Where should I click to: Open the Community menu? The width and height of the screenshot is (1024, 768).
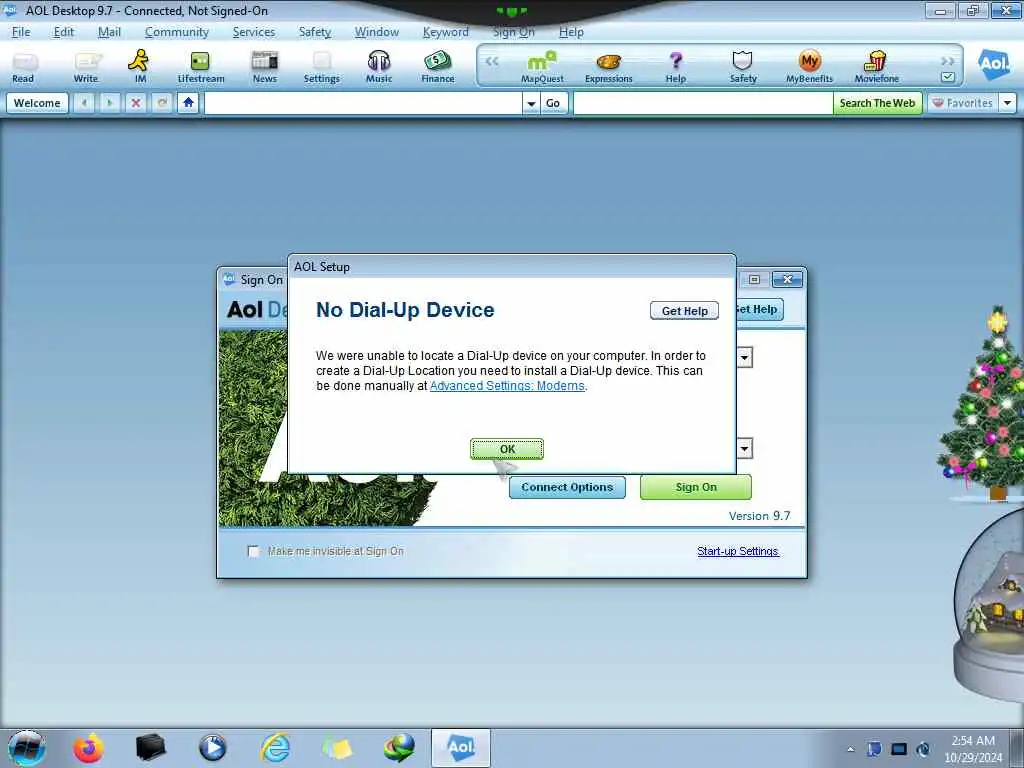coord(176,31)
